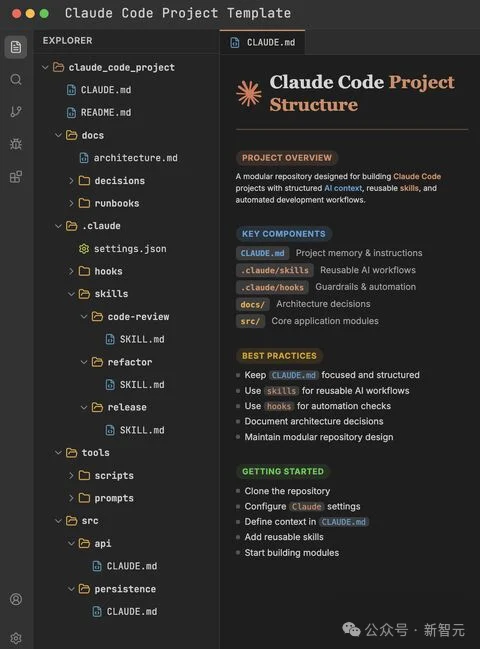480x649 pixels.
Task: Click the gear icon beside settings.json
Action: 84,248
